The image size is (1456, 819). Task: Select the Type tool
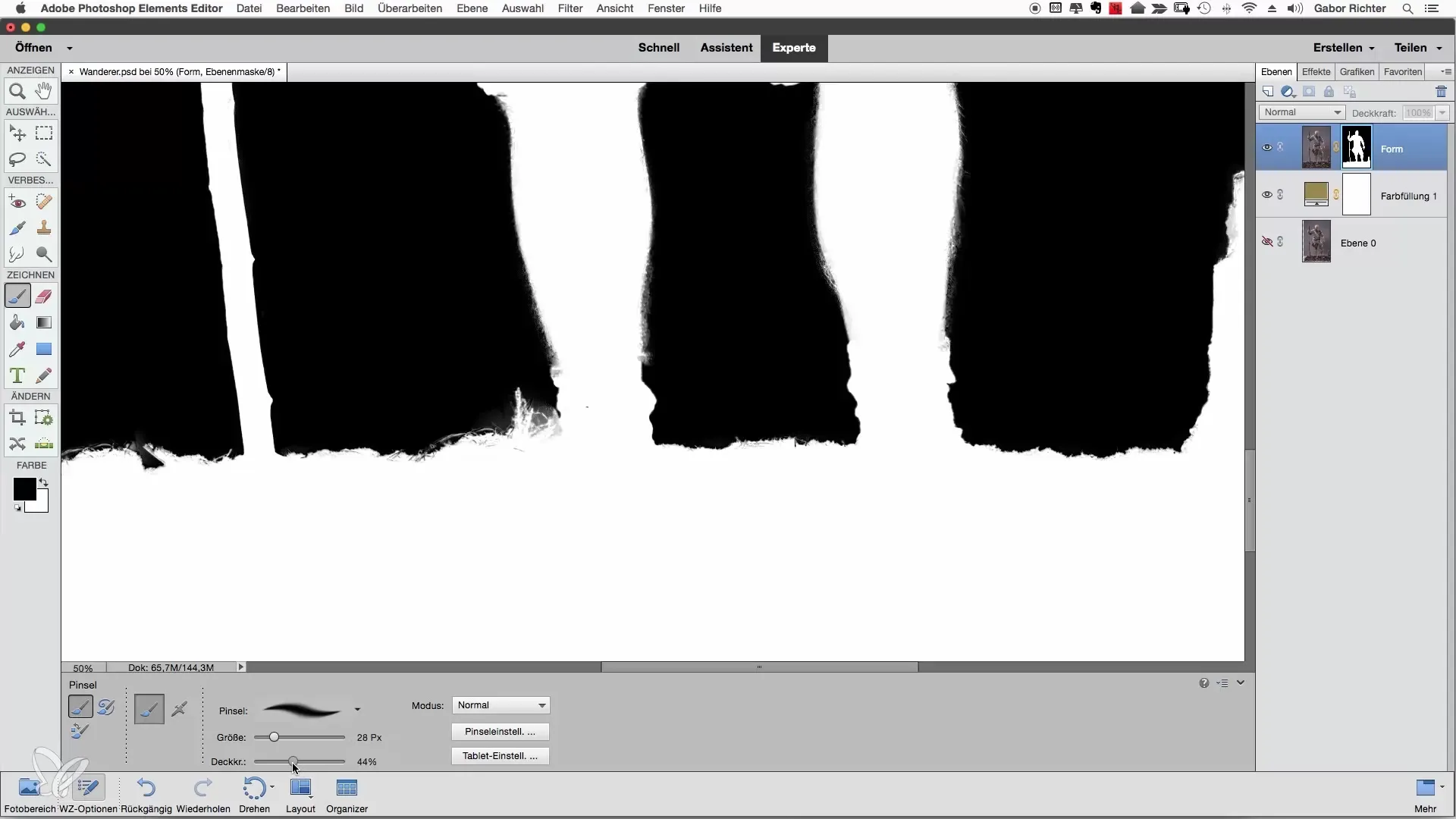pos(17,376)
